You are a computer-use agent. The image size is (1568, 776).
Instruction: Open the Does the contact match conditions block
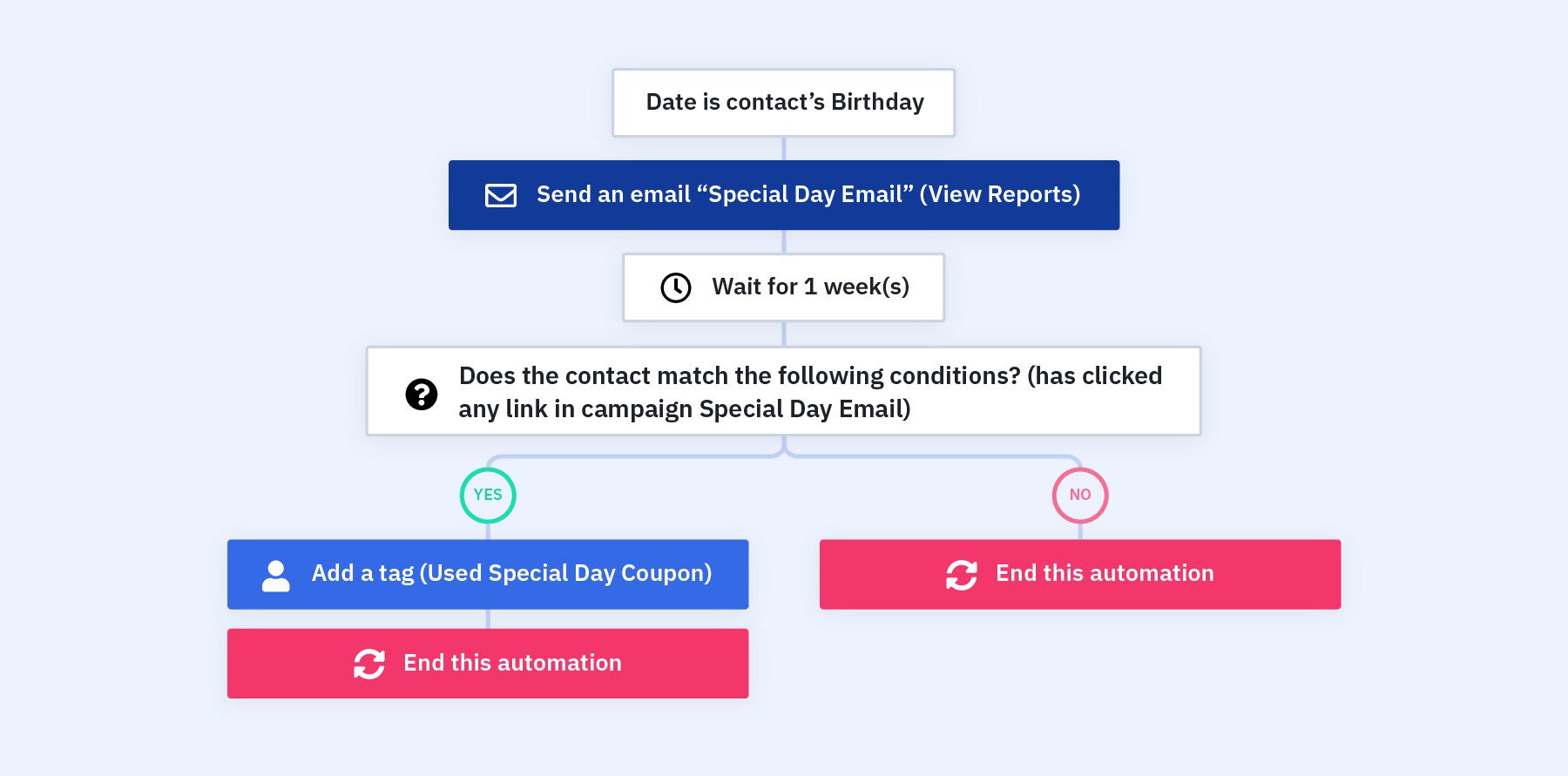coord(784,391)
